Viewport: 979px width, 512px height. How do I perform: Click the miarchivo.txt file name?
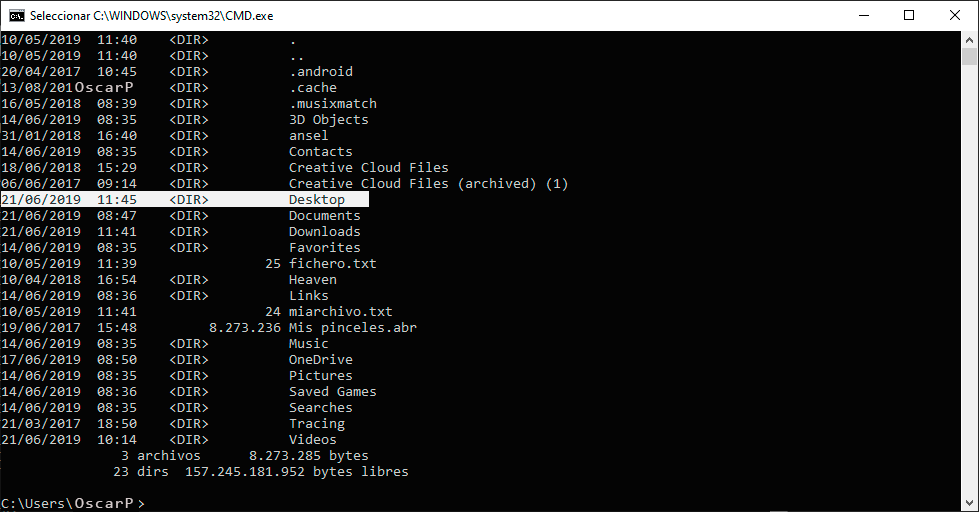pos(340,312)
